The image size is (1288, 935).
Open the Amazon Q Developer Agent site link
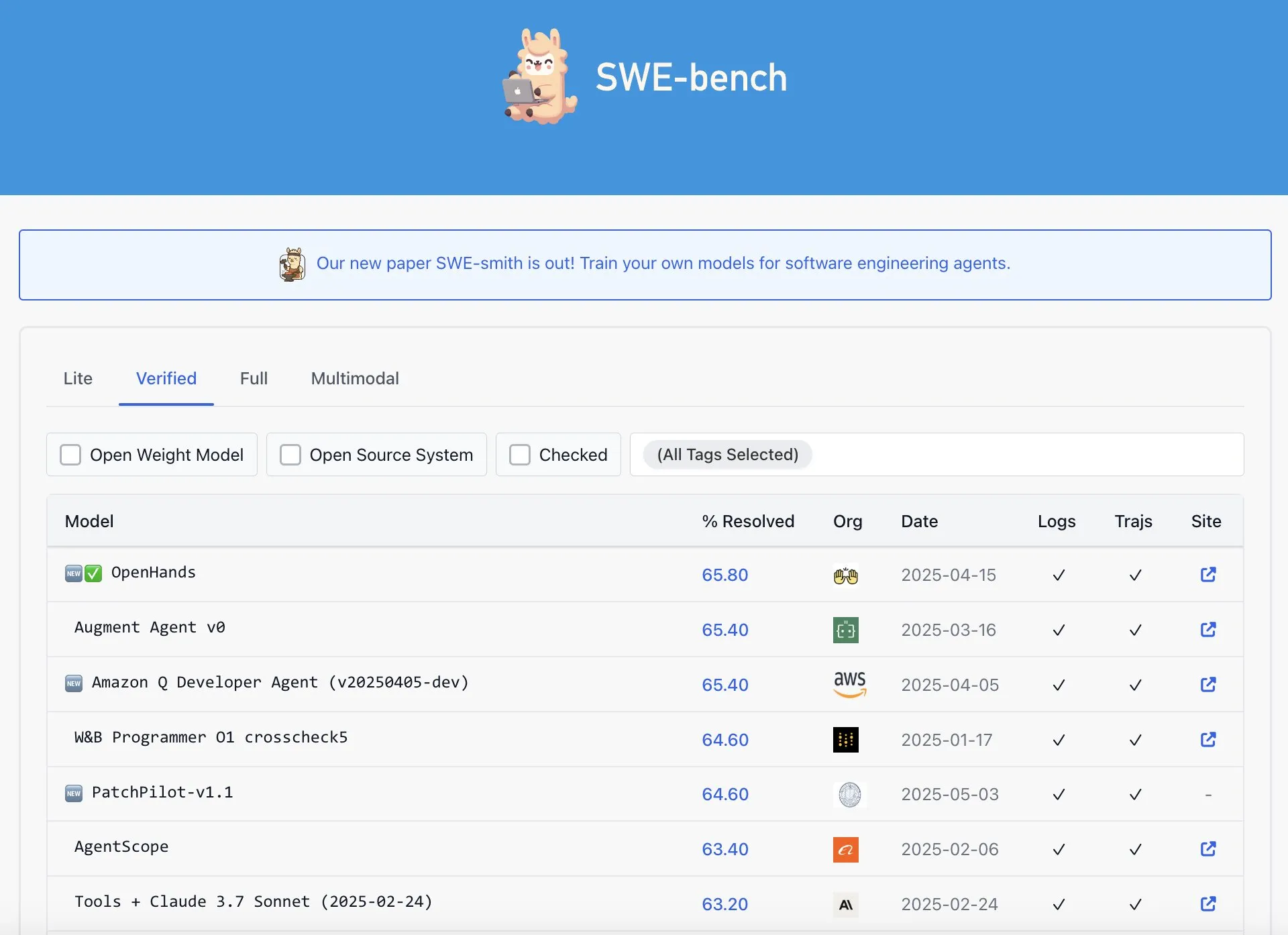tap(1208, 685)
